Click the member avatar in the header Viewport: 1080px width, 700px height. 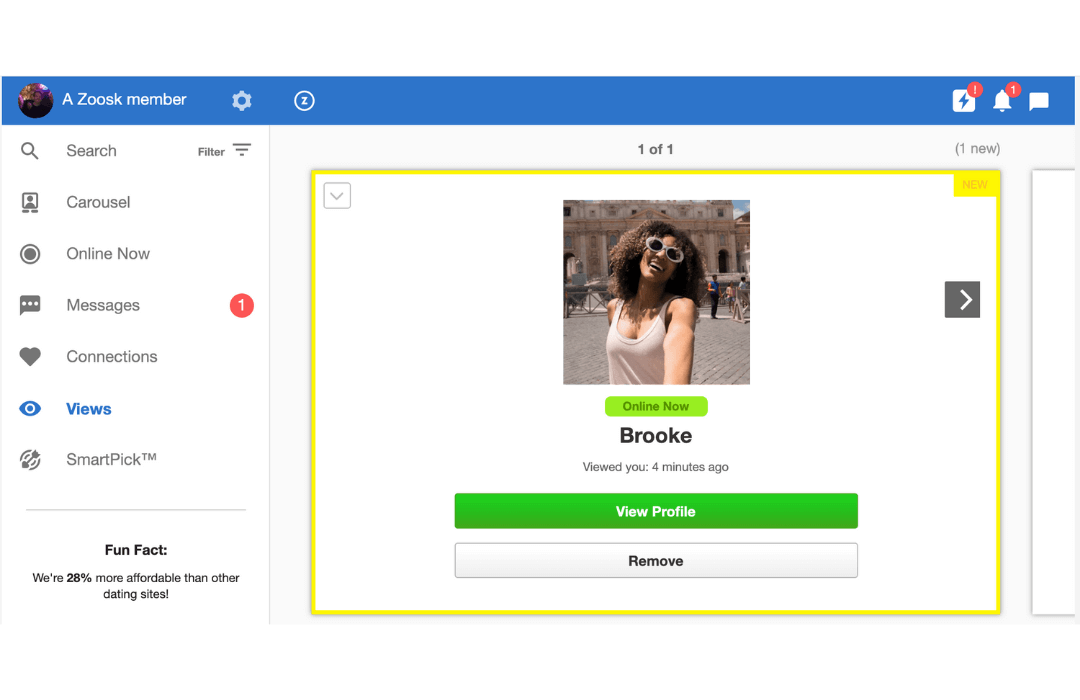(36, 100)
